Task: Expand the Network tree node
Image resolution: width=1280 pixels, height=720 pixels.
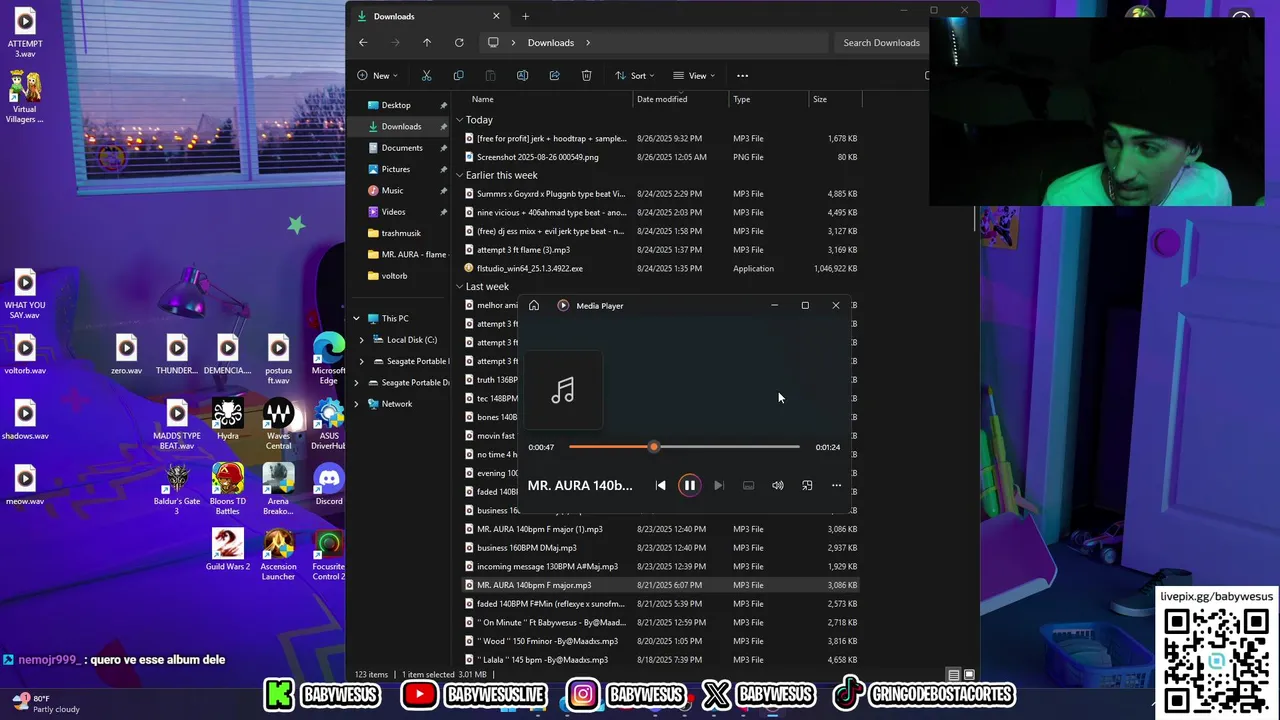Action: click(356, 404)
